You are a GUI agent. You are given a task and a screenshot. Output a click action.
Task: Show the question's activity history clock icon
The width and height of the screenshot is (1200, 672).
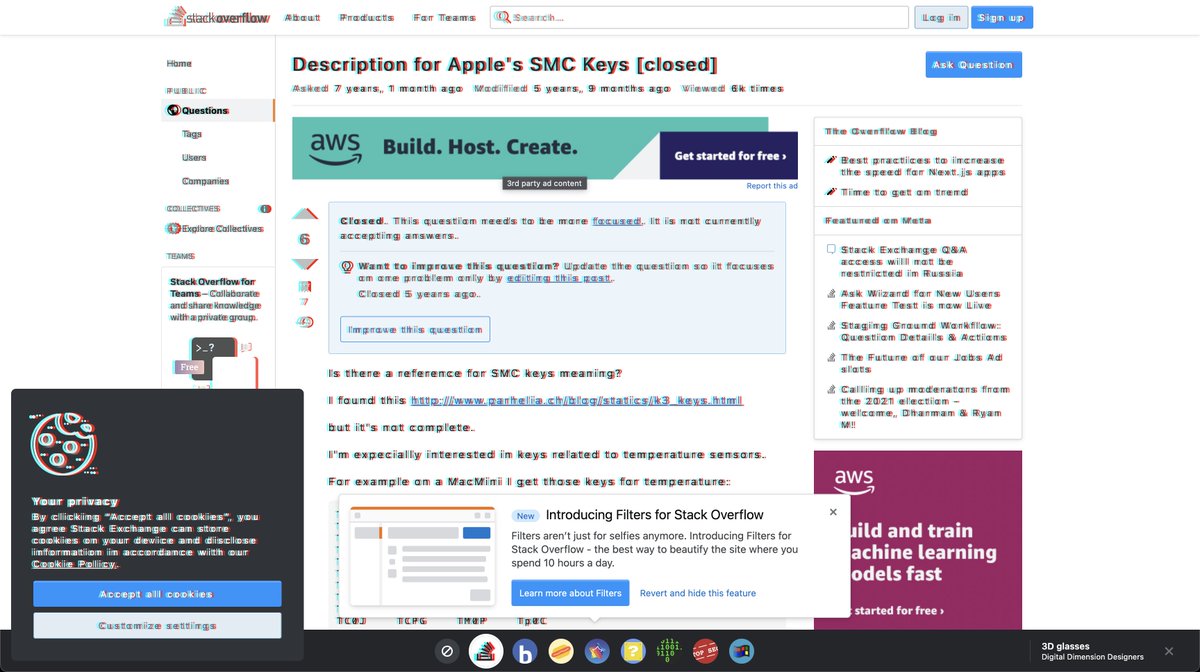[x=305, y=322]
